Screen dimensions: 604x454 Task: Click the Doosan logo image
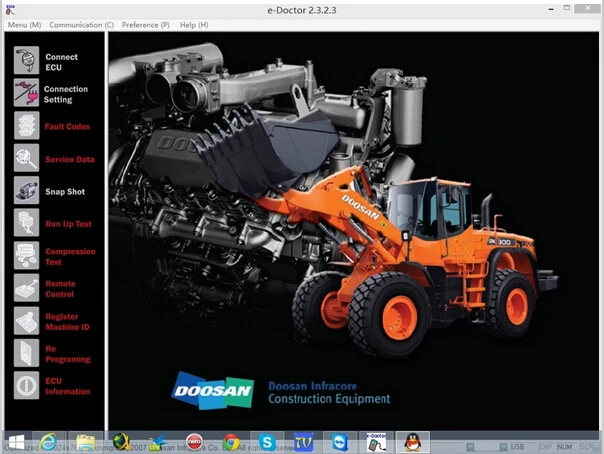[213, 390]
